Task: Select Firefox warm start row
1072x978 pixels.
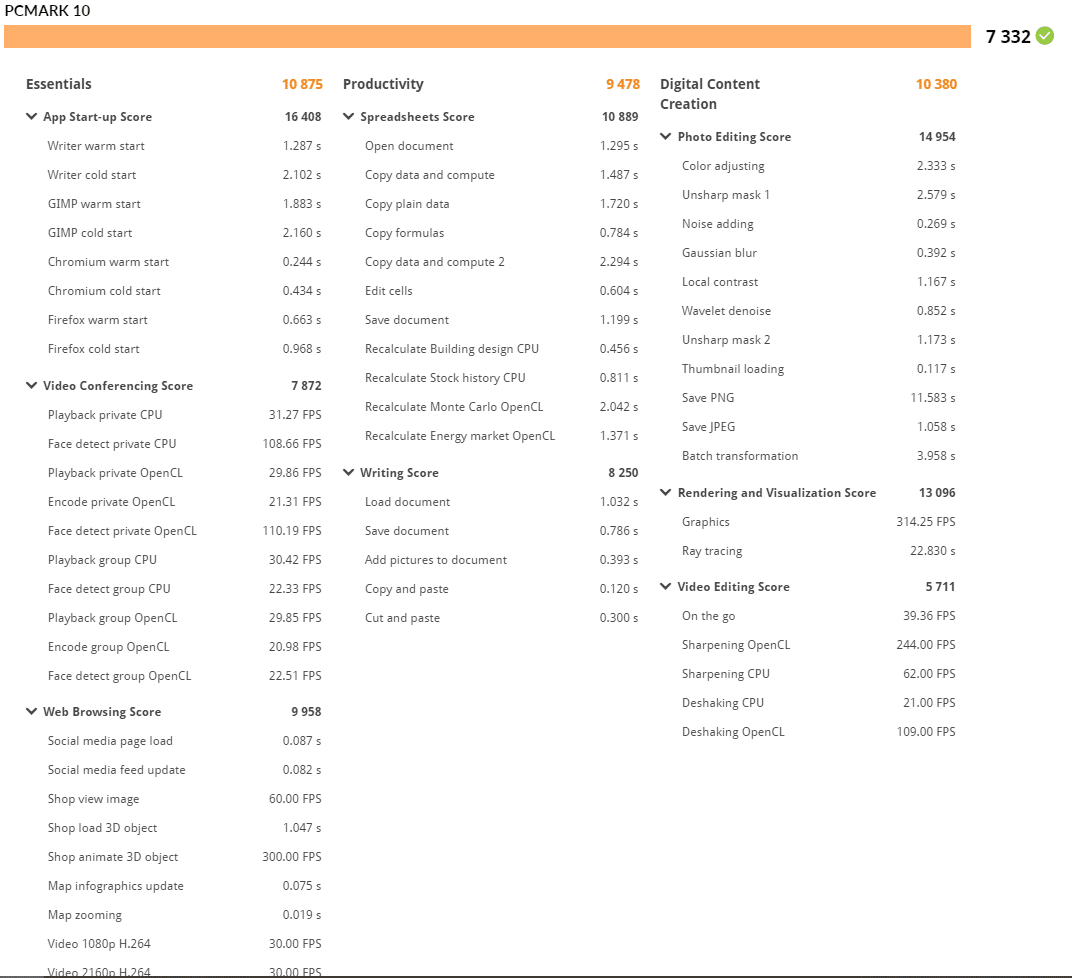Action: click(x=185, y=320)
